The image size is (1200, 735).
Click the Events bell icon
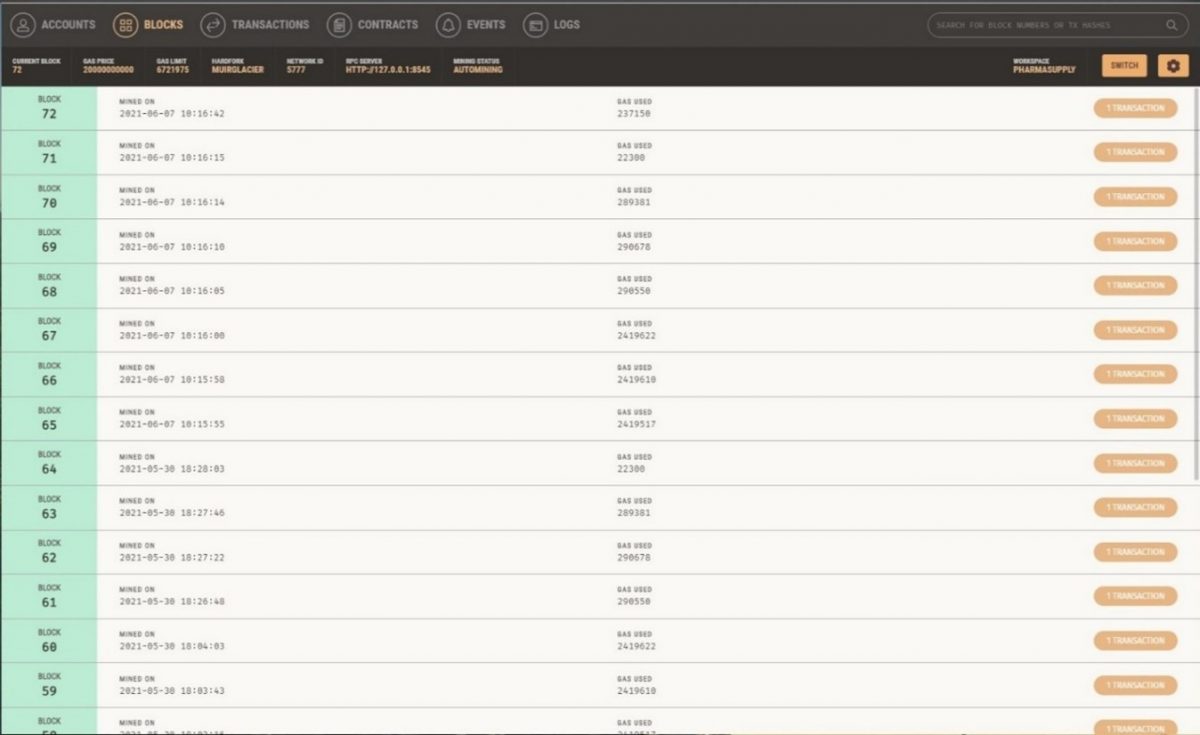[448, 25]
